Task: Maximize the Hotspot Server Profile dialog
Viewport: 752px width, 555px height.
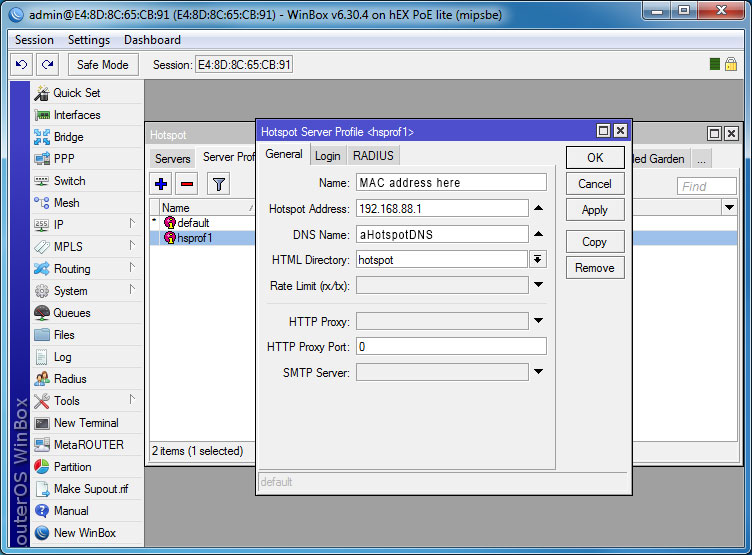Action: tap(603, 131)
